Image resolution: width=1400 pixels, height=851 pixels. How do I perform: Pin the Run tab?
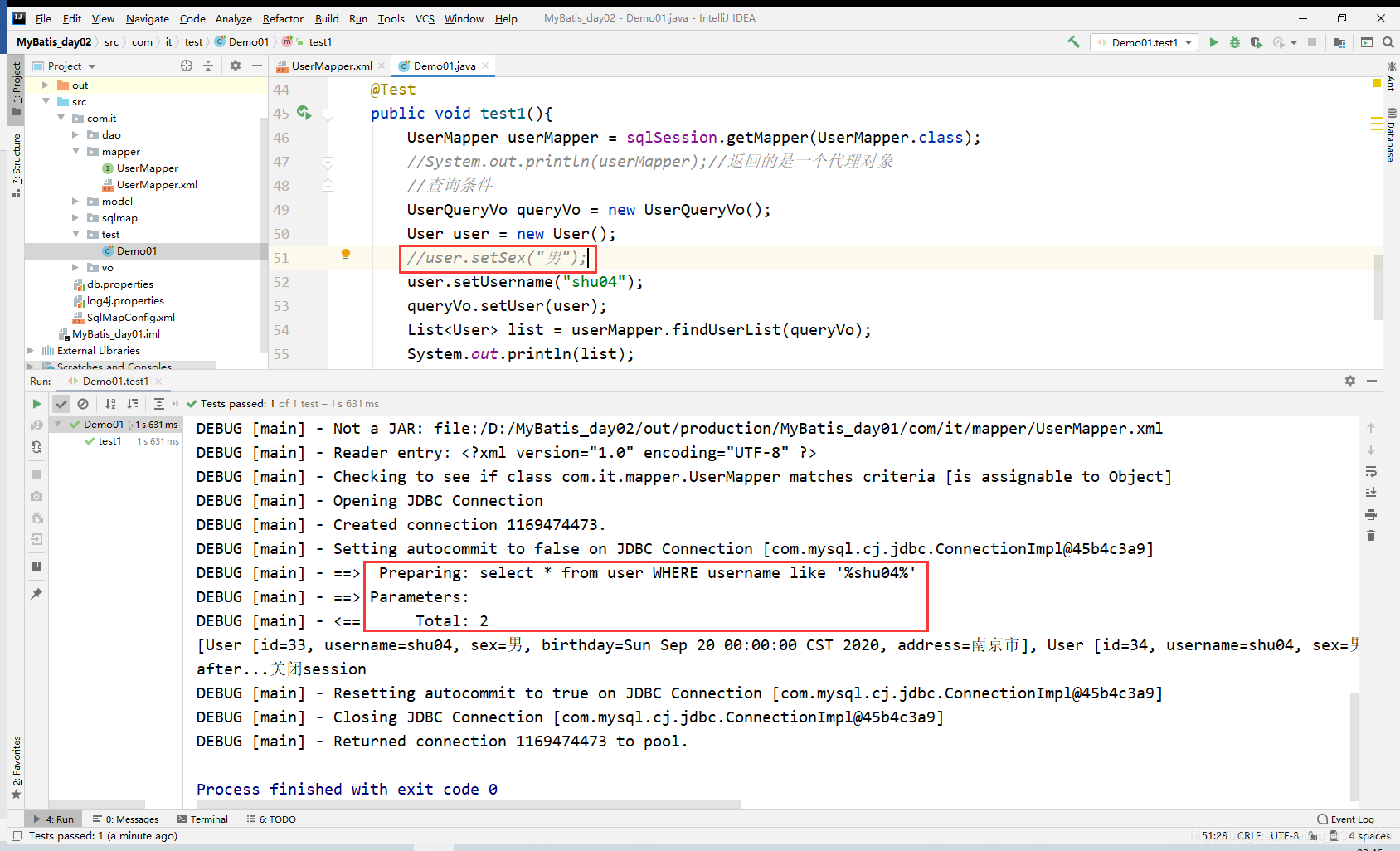pyautogui.click(x=36, y=594)
